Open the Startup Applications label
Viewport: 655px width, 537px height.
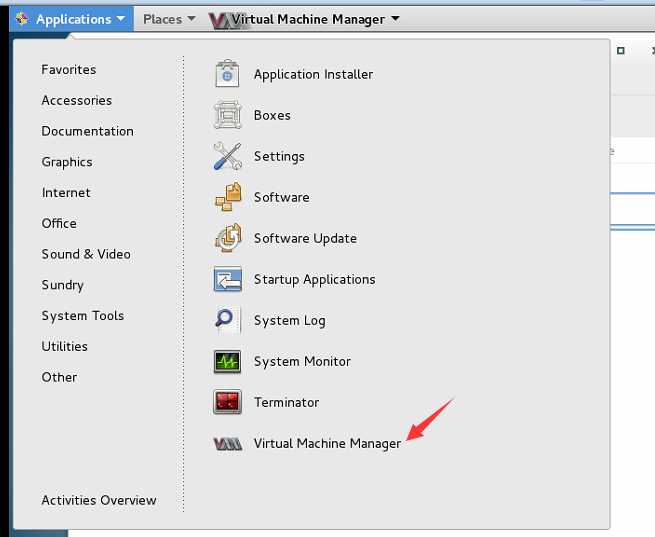pos(315,279)
